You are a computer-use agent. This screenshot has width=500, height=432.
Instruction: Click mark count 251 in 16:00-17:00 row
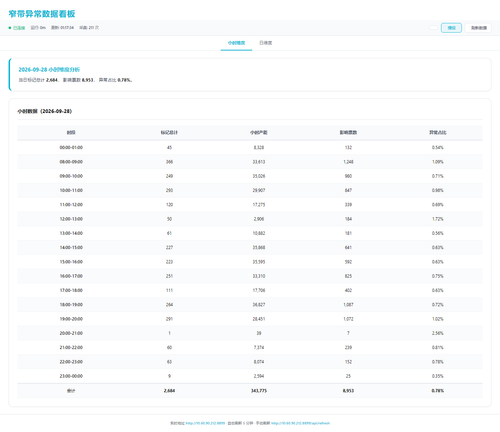point(169,276)
